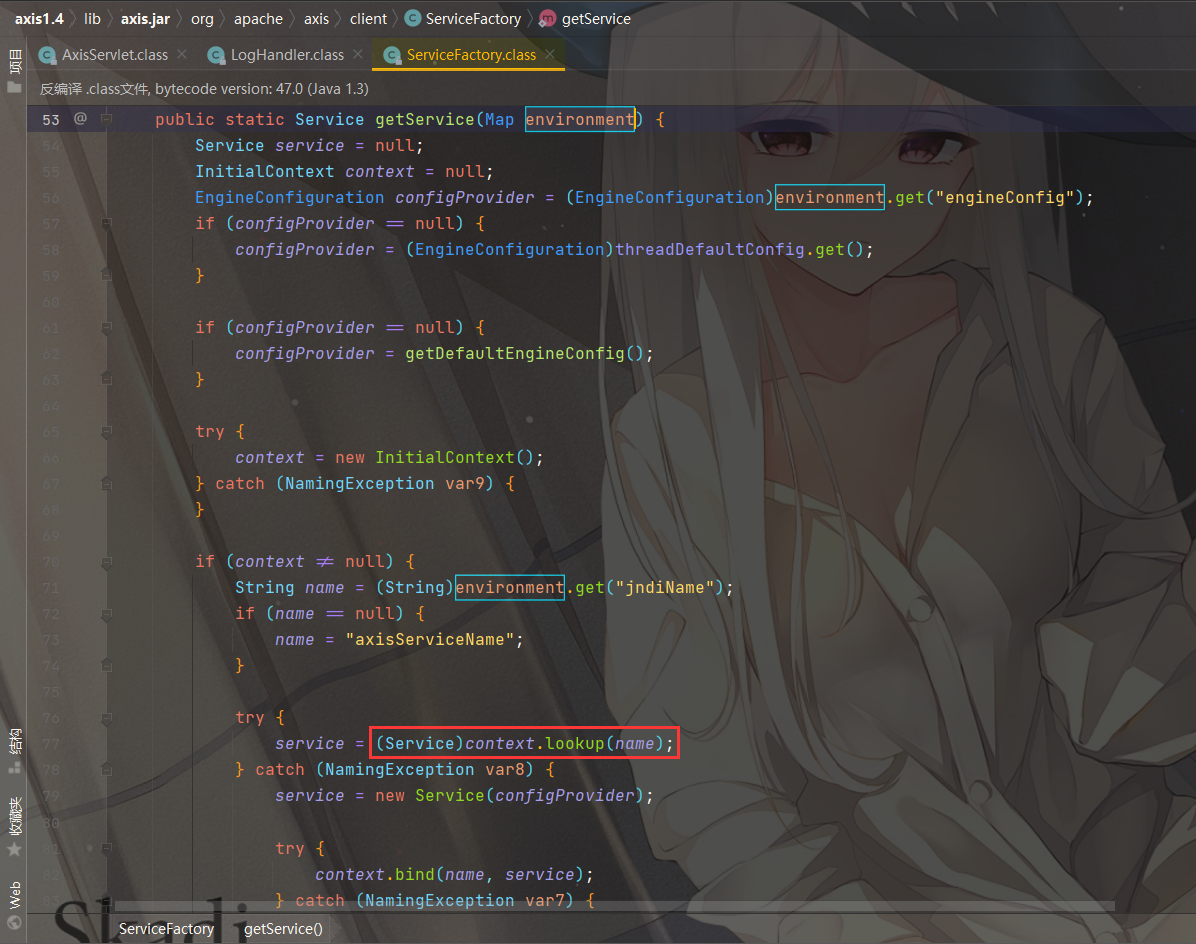1196x944 pixels.
Task: Collapse the try block fold at line 76
Action: pyautogui.click(x=107, y=718)
